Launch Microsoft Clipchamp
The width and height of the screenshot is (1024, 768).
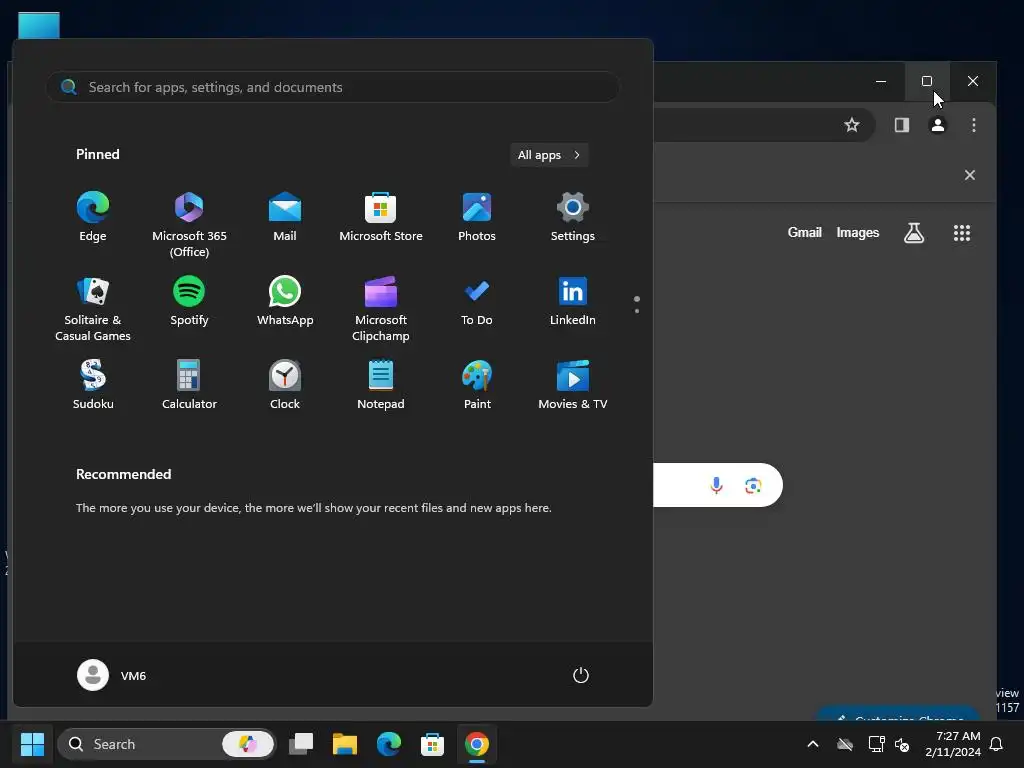(x=381, y=309)
